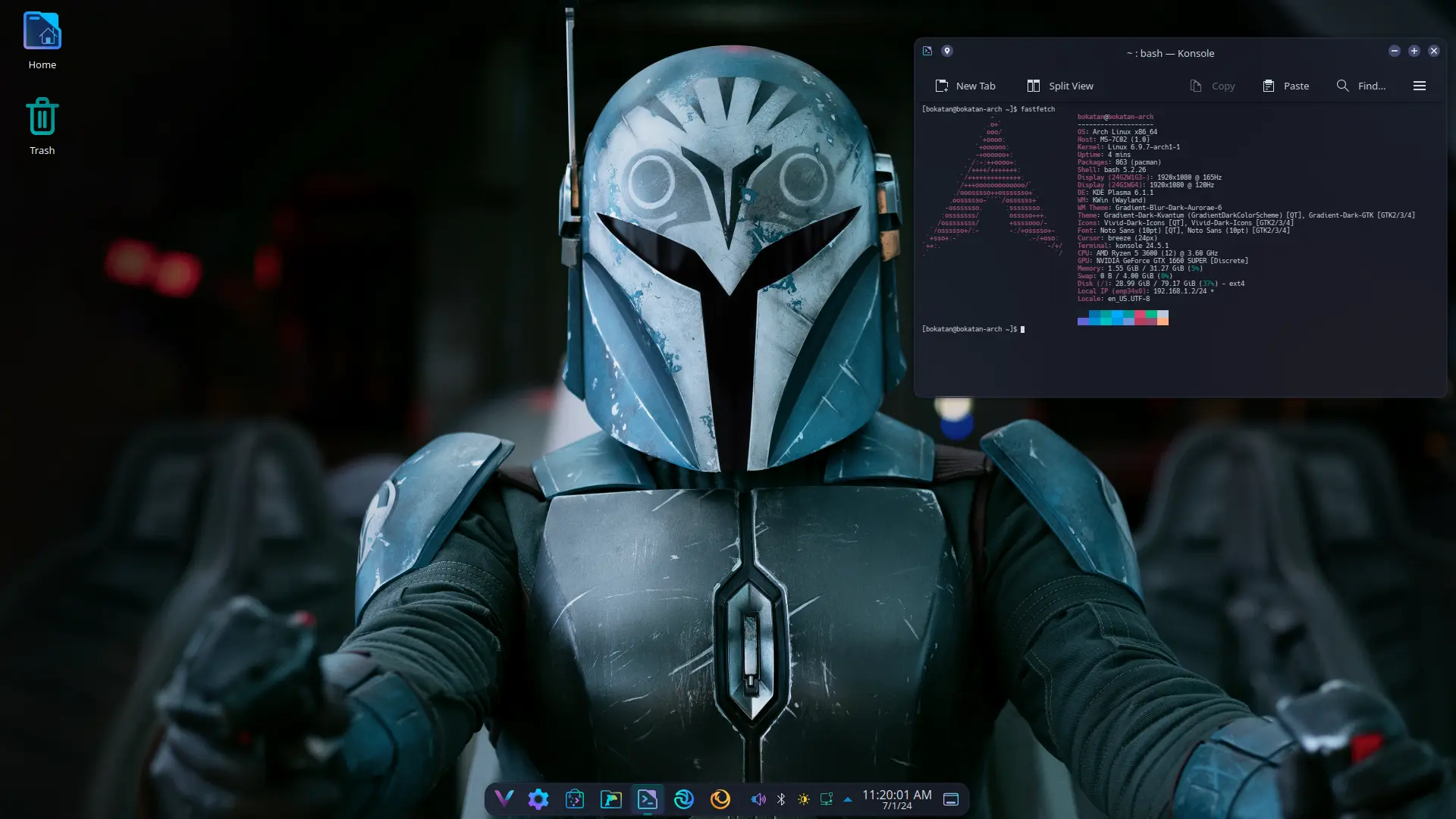Click the 'Memory: 1.55 GiB / 31.27 GiB' line
The width and height of the screenshot is (1456, 819).
(1141, 268)
